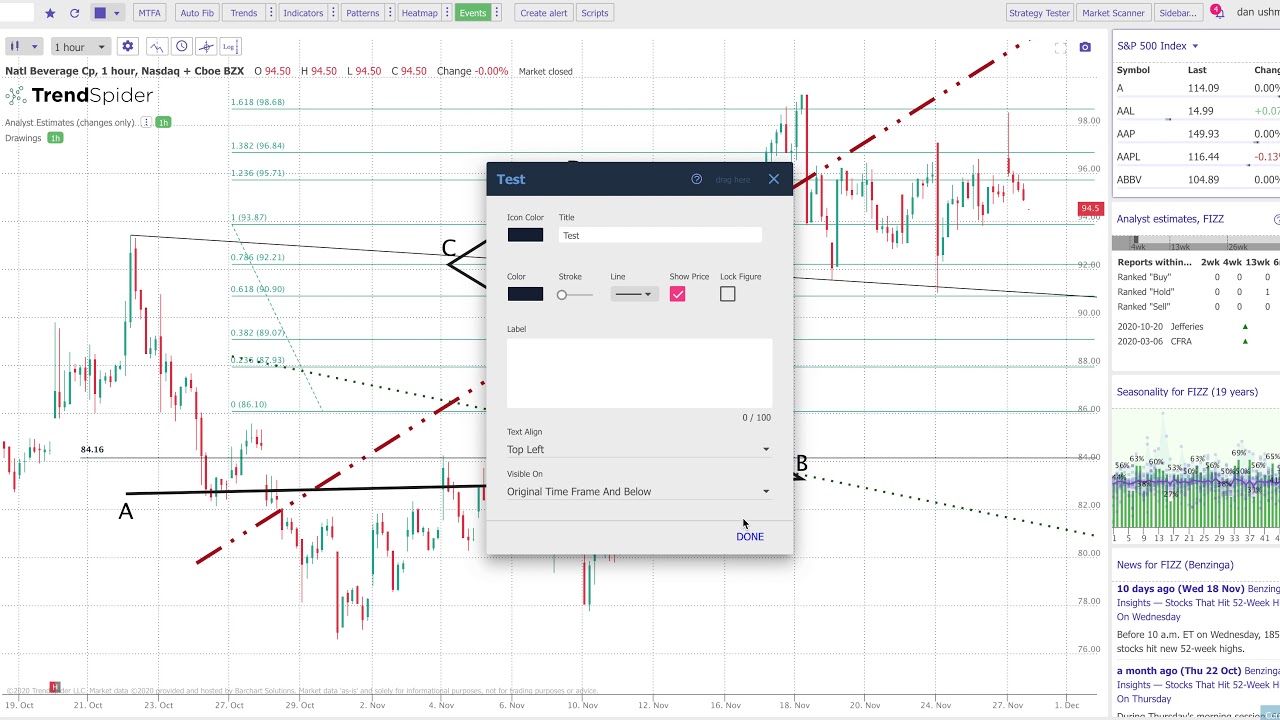The width and height of the screenshot is (1280, 720).
Task: Click the fullscreen chart icon
Action: point(1061,47)
